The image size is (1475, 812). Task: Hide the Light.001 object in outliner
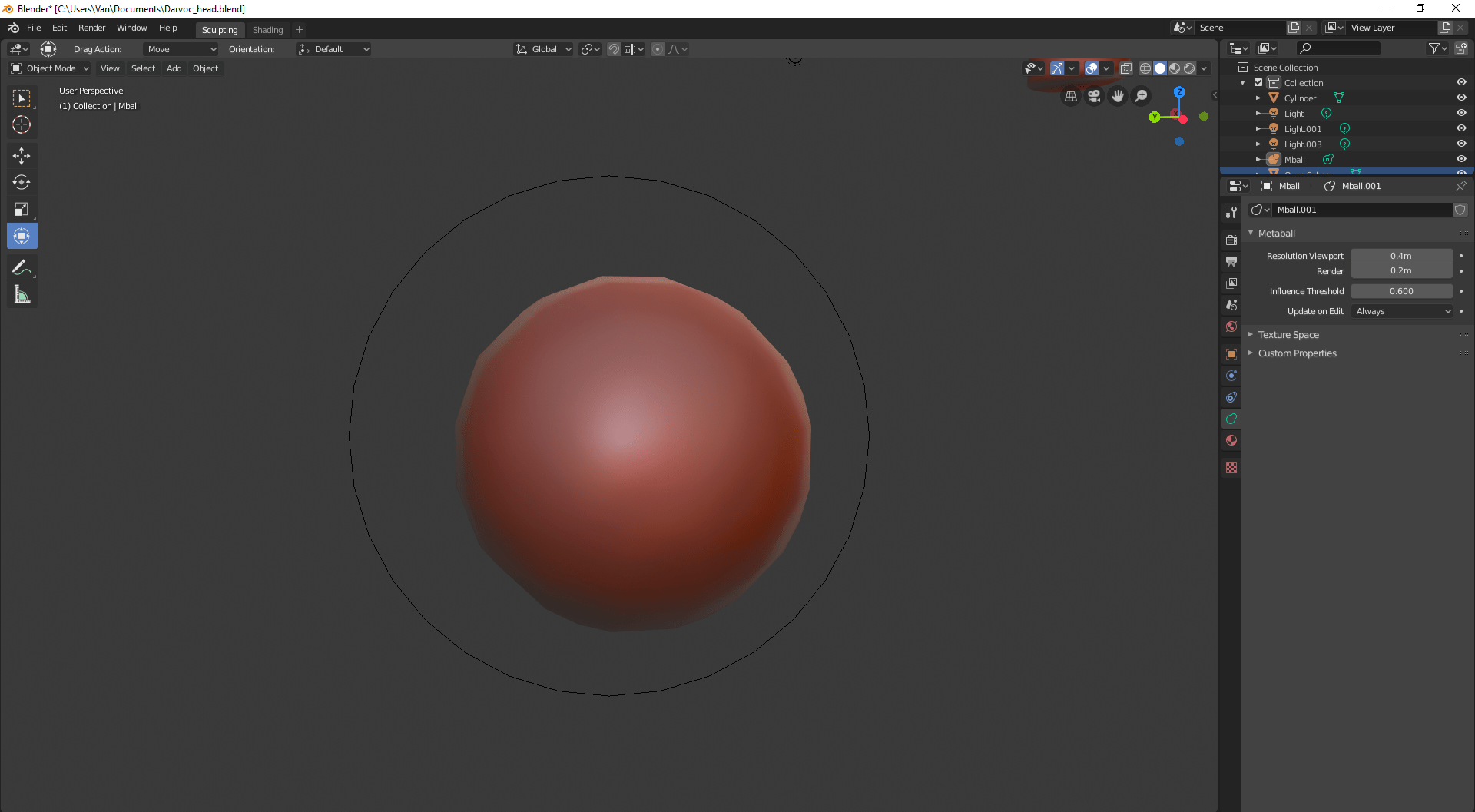tap(1462, 128)
